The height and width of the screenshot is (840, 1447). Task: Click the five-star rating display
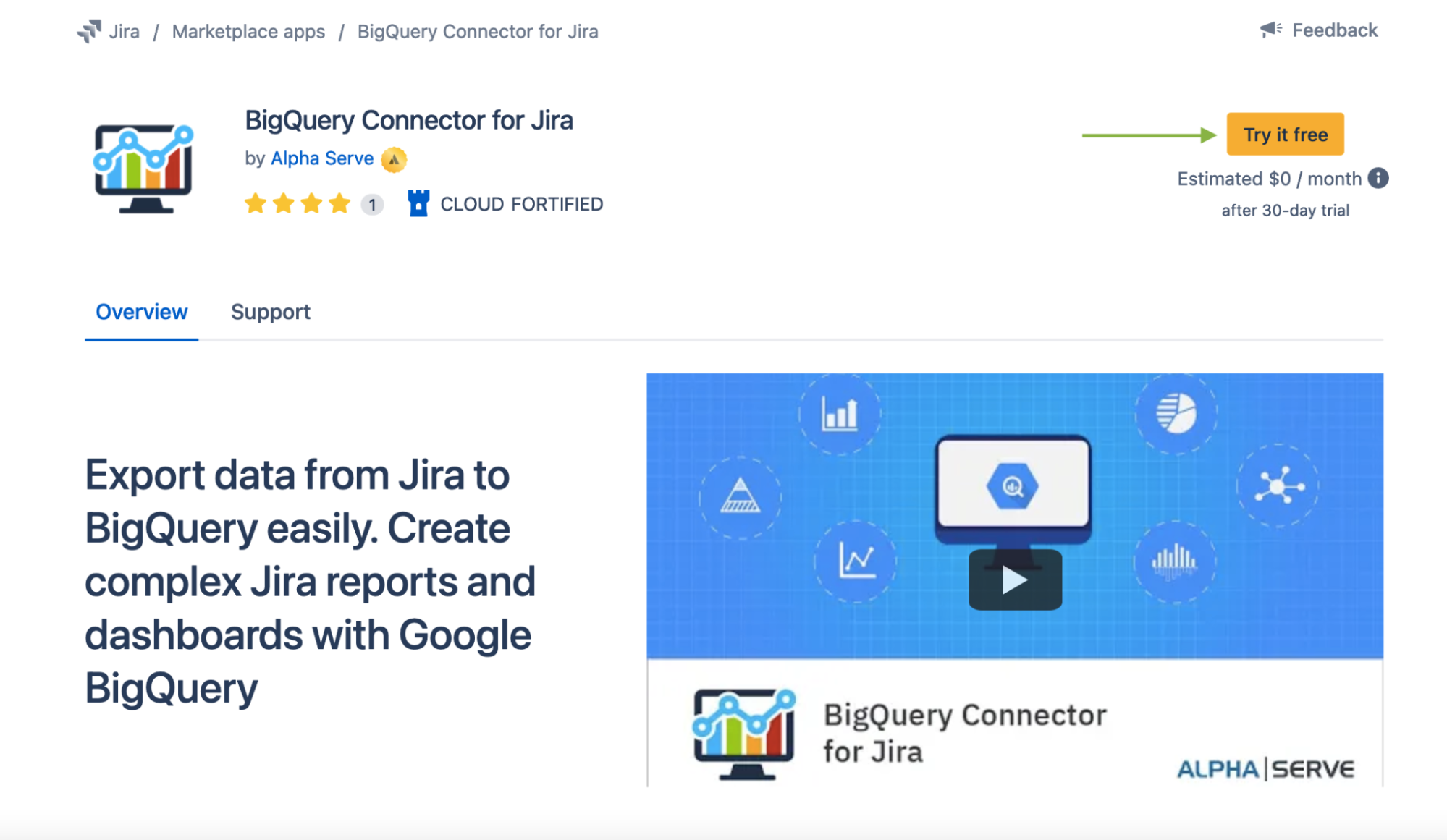(297, 204)
